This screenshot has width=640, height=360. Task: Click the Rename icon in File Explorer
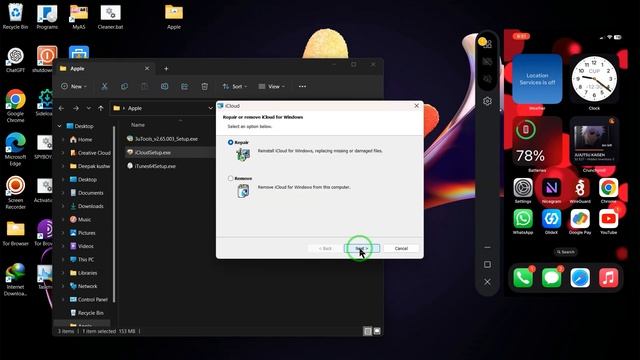coord(164,87)
